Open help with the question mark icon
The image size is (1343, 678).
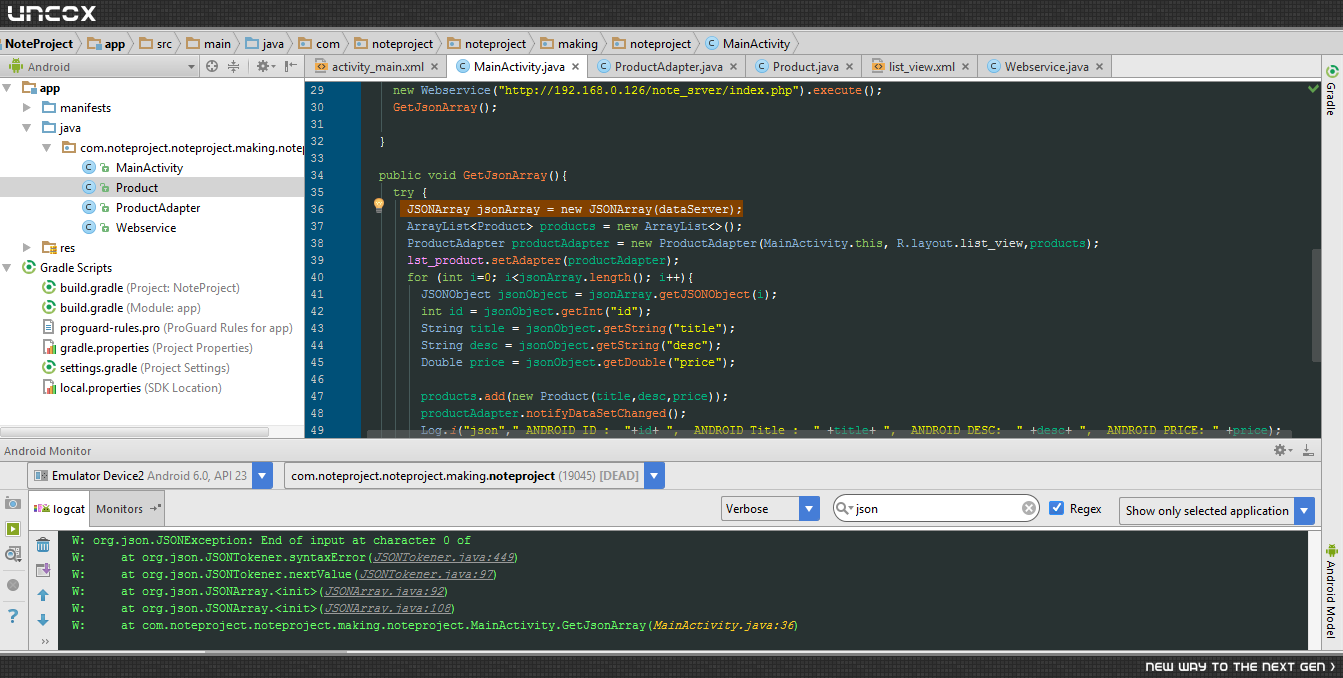[x=13, y=615]
